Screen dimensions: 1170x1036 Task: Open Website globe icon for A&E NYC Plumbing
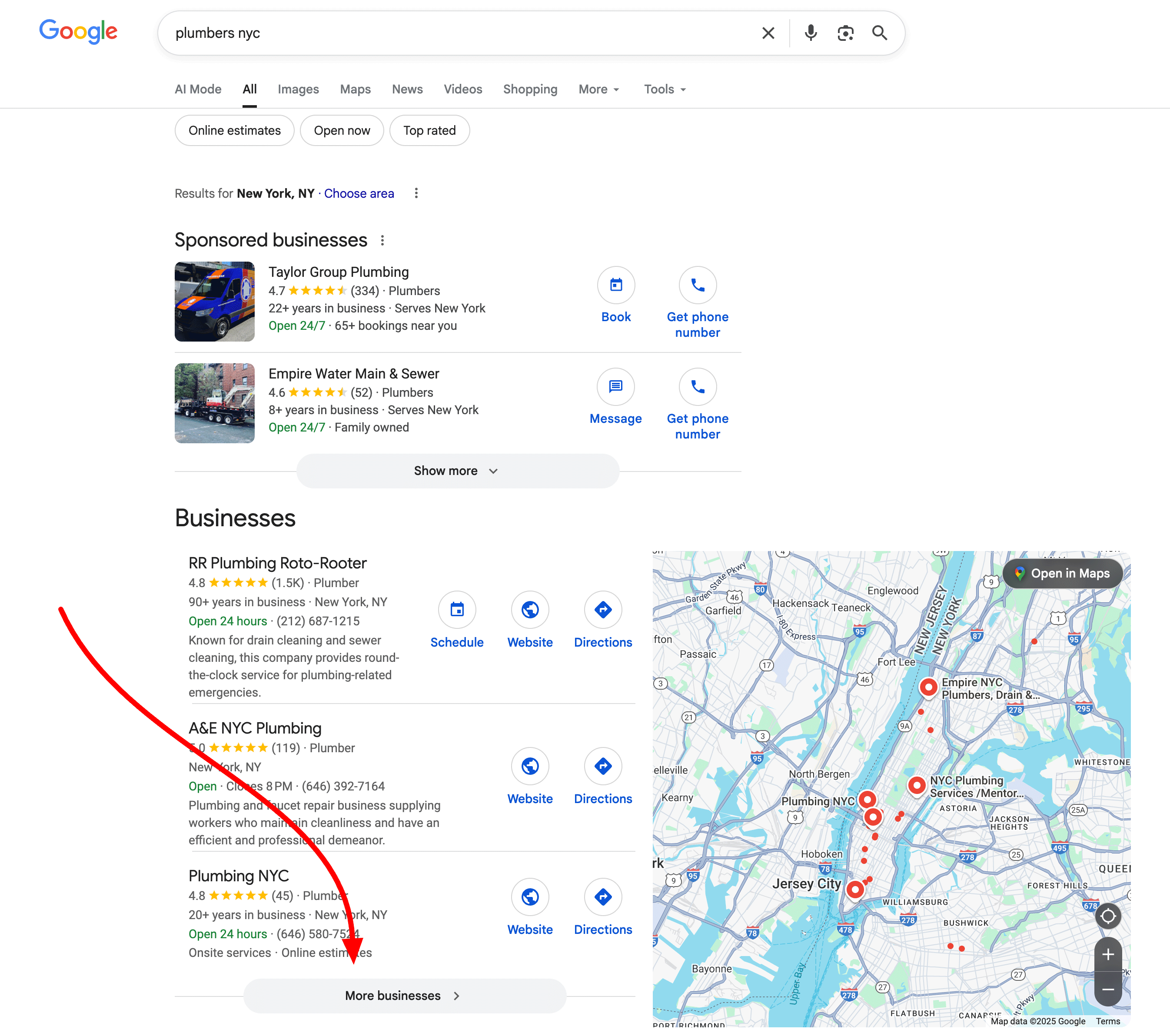tap(529, 766)
